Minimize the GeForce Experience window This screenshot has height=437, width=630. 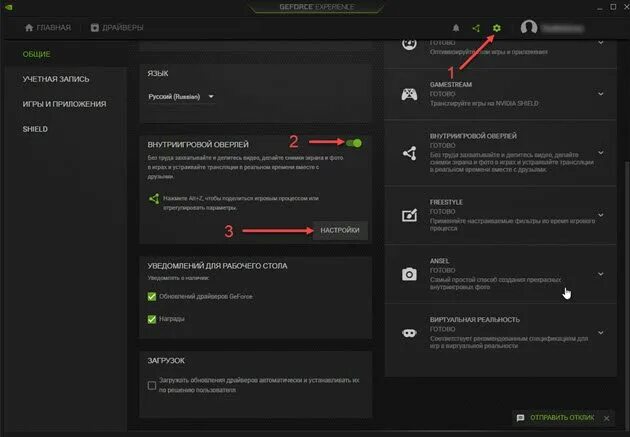click(x=599, y=7)
